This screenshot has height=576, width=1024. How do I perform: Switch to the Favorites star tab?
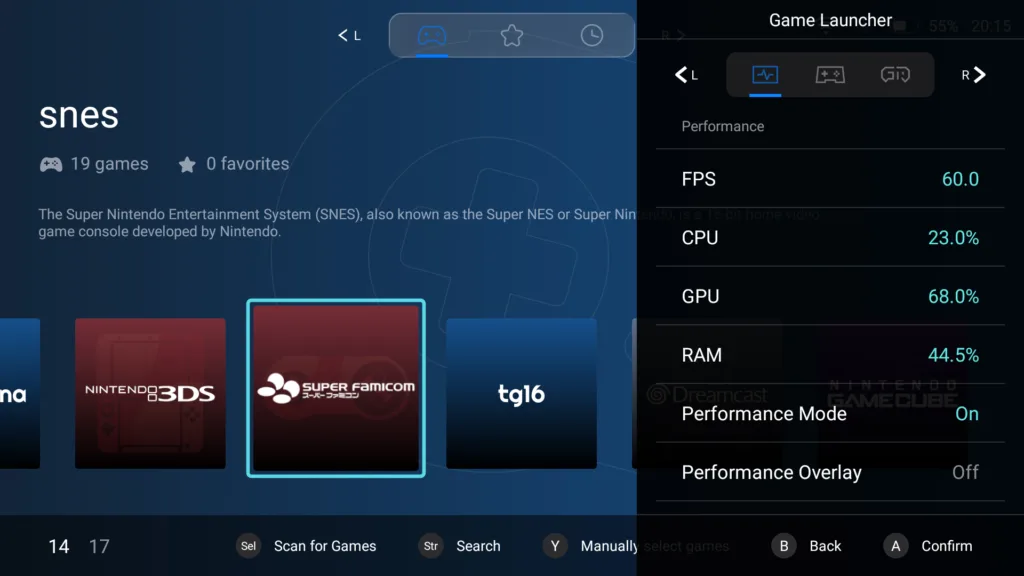512,35
